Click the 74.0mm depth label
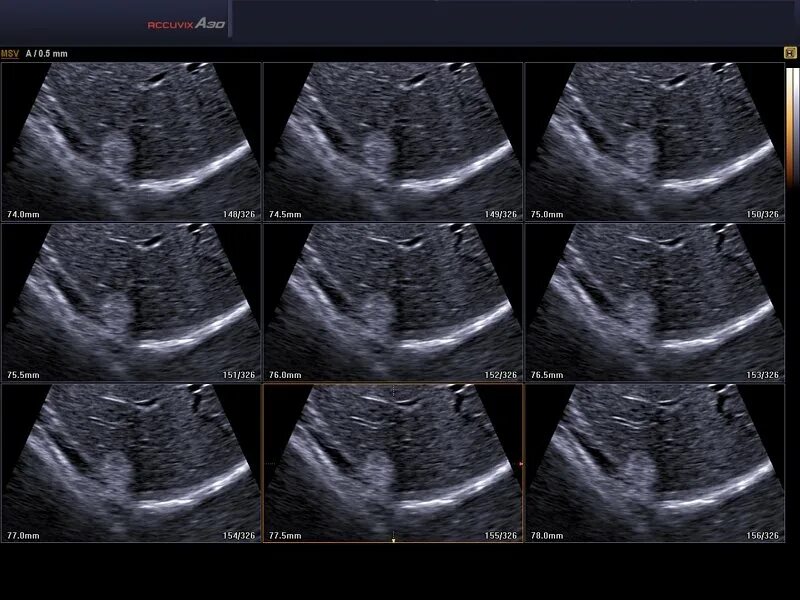 (x=23, y=214)
